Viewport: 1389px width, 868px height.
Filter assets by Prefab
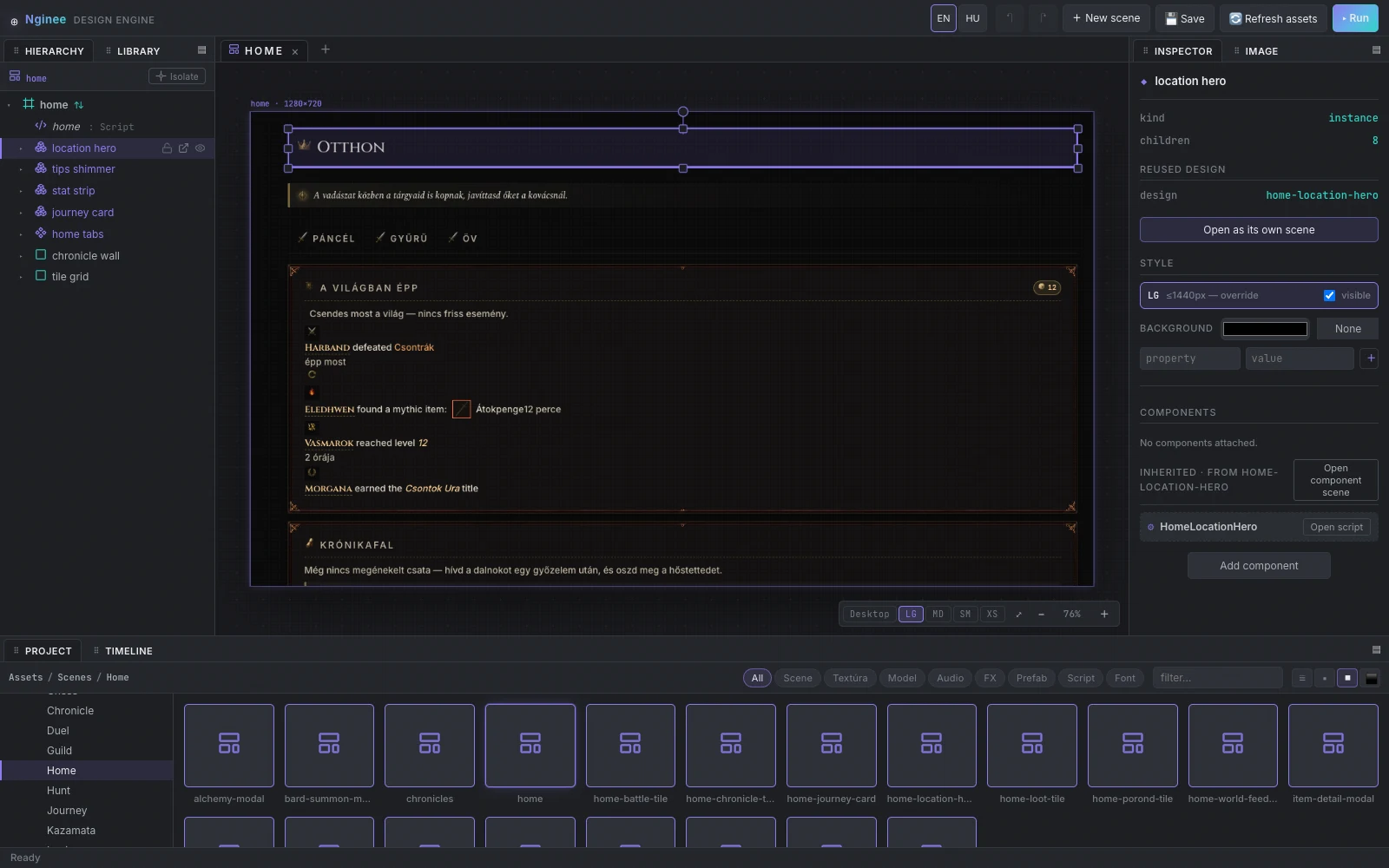tap(1031, 679)
